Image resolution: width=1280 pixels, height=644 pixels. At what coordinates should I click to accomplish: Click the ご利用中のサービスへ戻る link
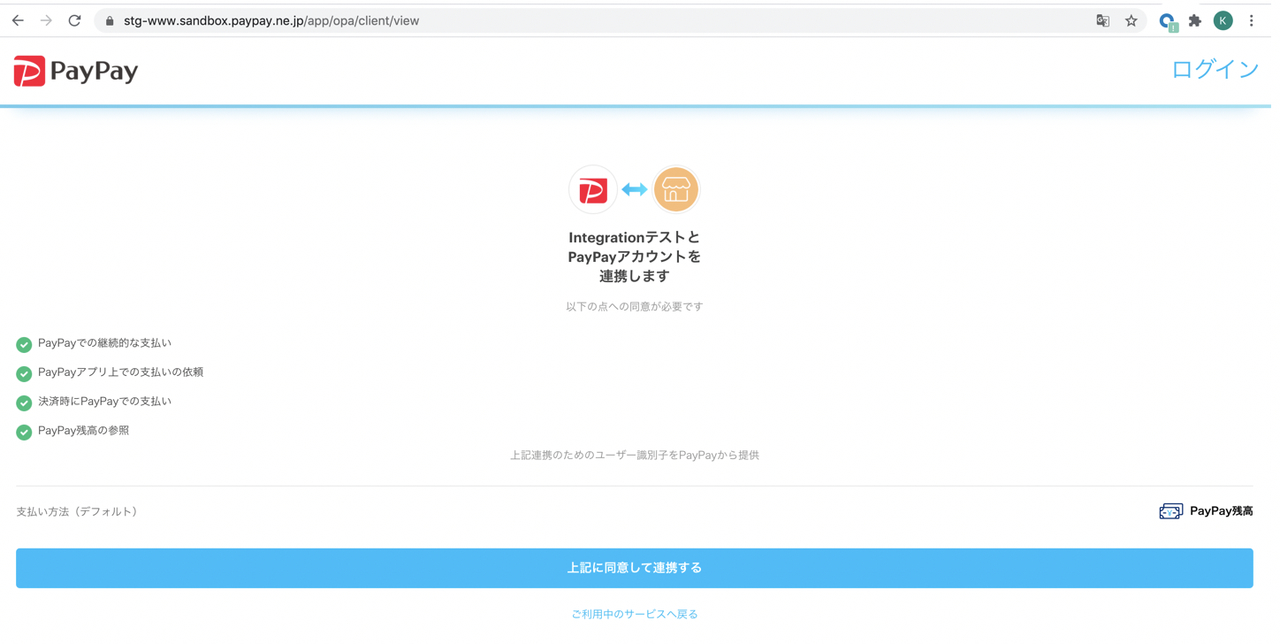click(635, 614)
